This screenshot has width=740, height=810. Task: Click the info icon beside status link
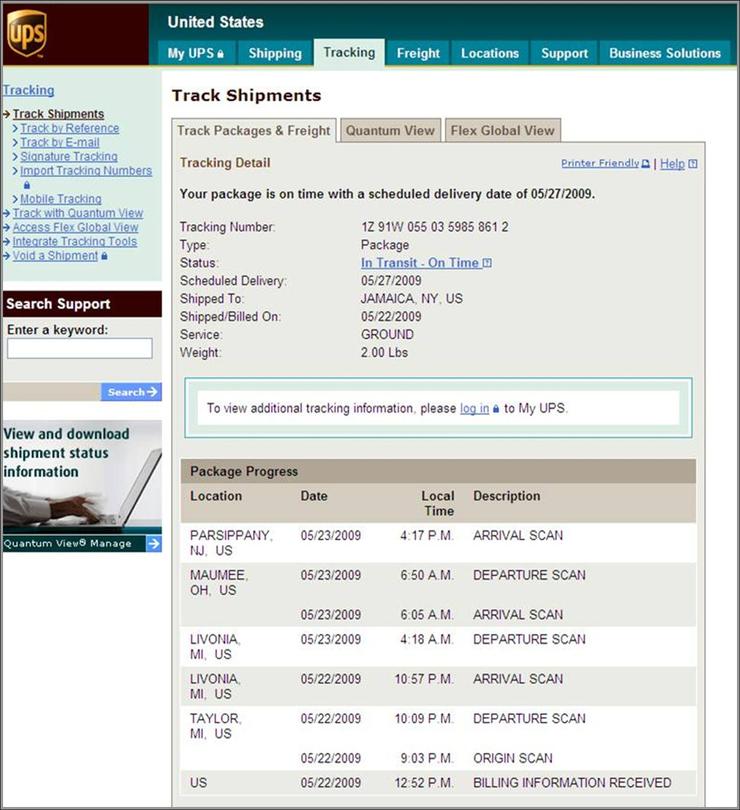pos(487,263)
